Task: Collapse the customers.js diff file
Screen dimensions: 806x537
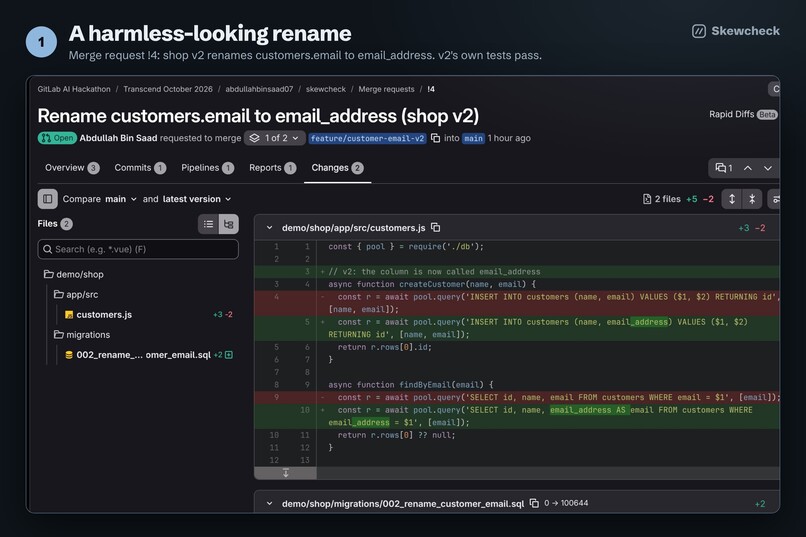Action: tap(269, 227)
